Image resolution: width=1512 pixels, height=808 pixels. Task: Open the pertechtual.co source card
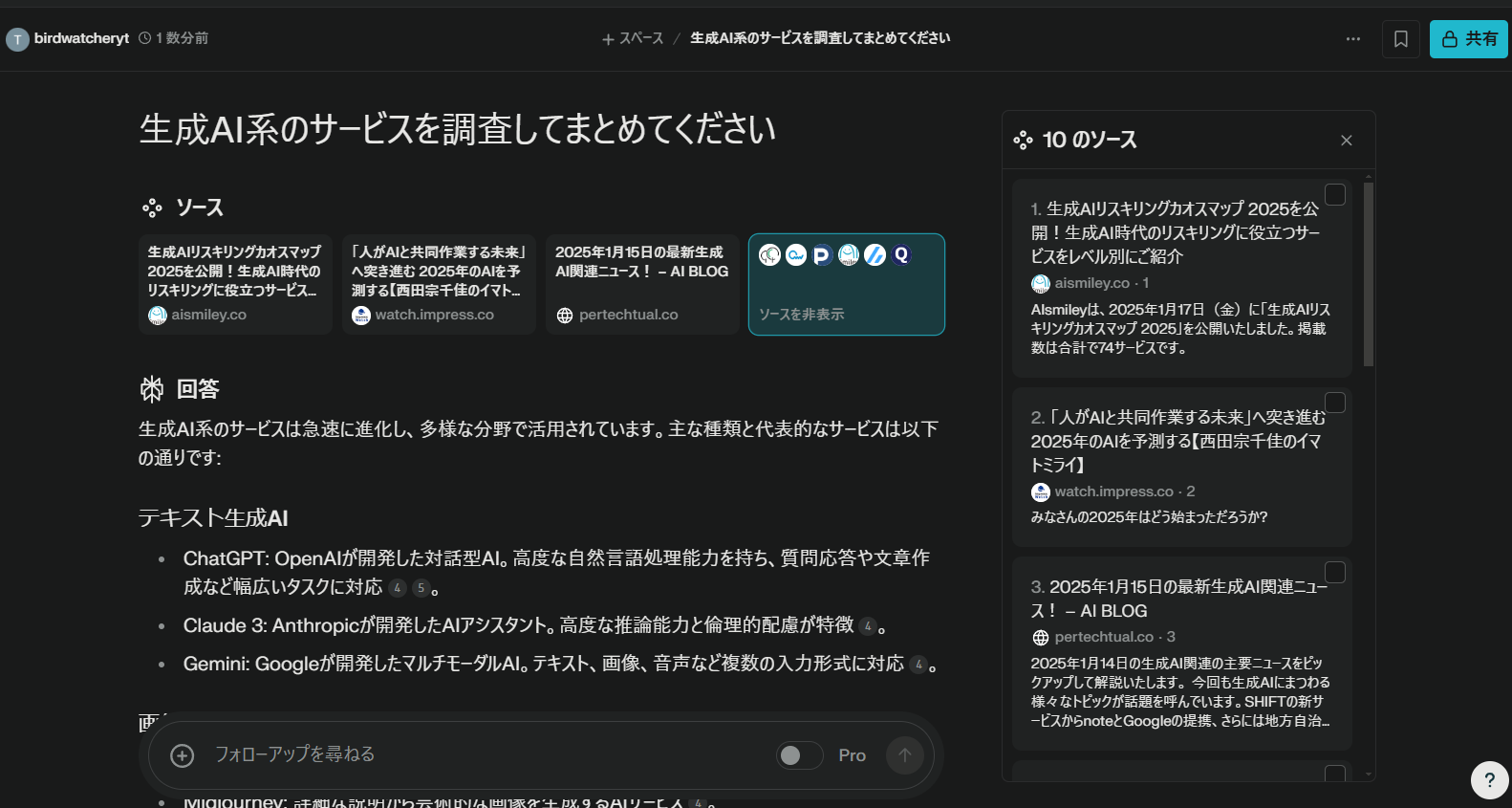[x=642, y=284]
